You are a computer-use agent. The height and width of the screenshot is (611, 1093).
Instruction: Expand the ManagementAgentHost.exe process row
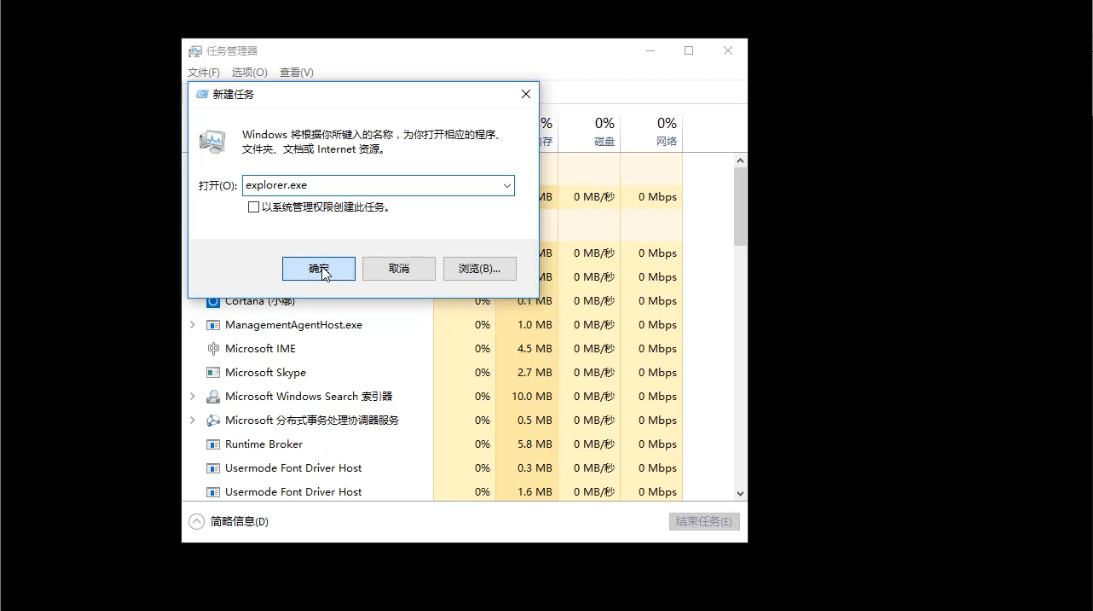(x=193, y=325)
